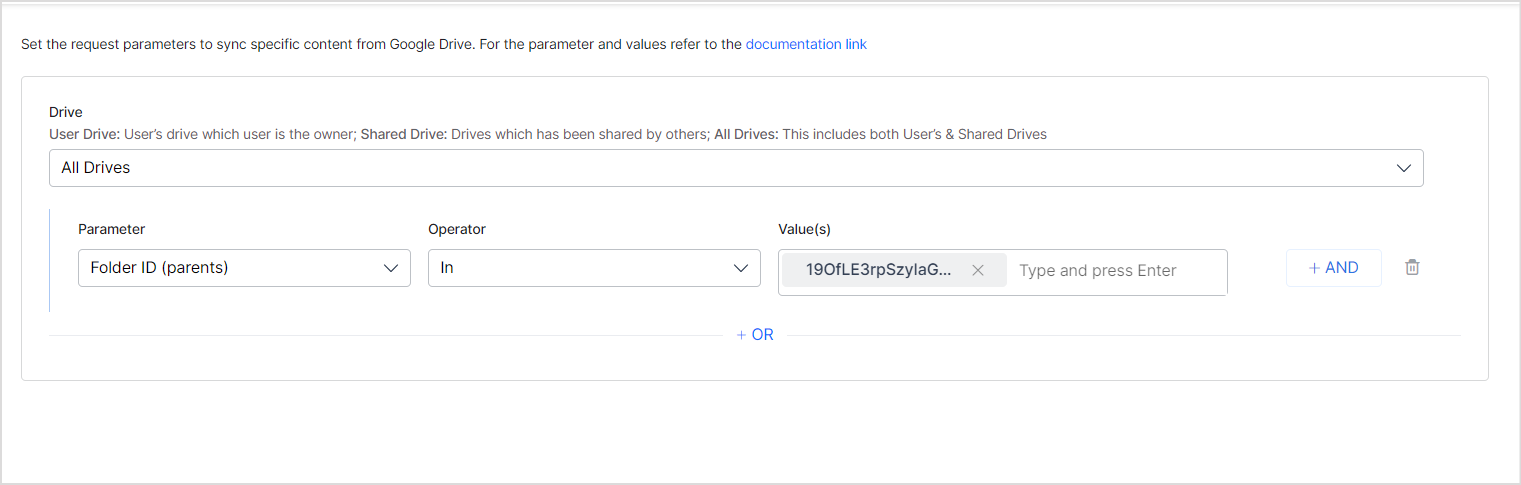
Task: Click the chevron arrow on the All Drives selector
Action: click(1404, 168)
